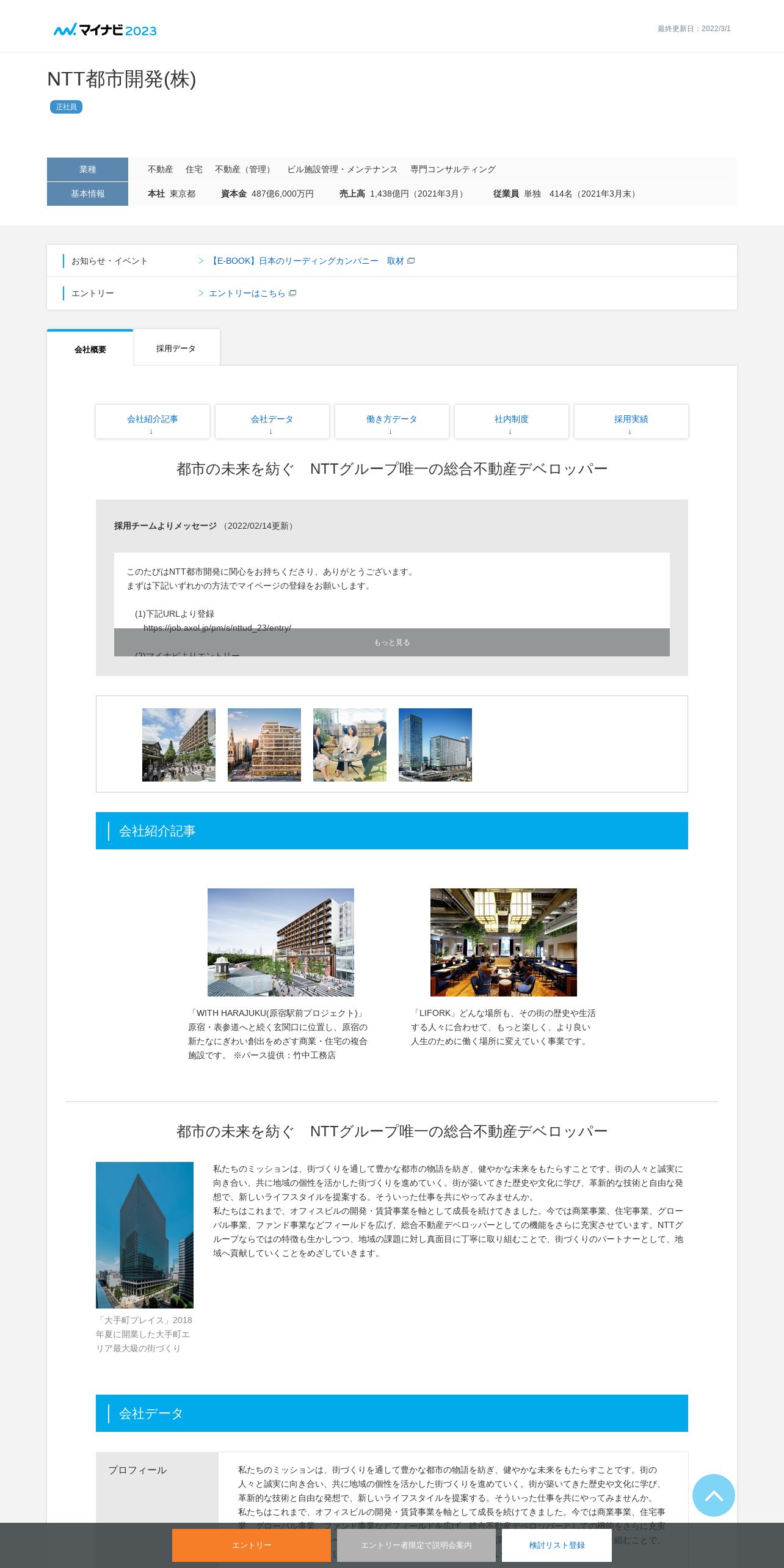Click the 検討リスト登録 button
This screenshot has width=784, height=1568.
[557, 1545]
